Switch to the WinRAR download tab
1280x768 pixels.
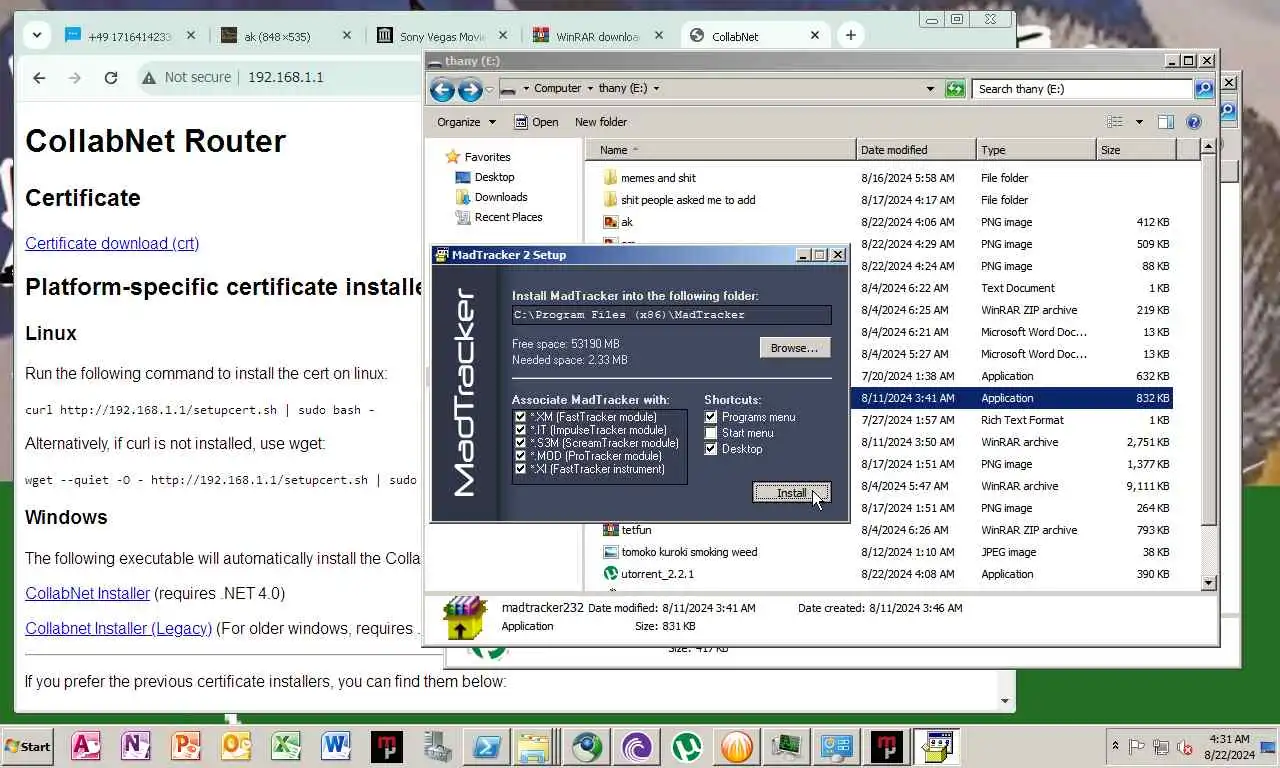pyautogui.click(x=596, y=36)
